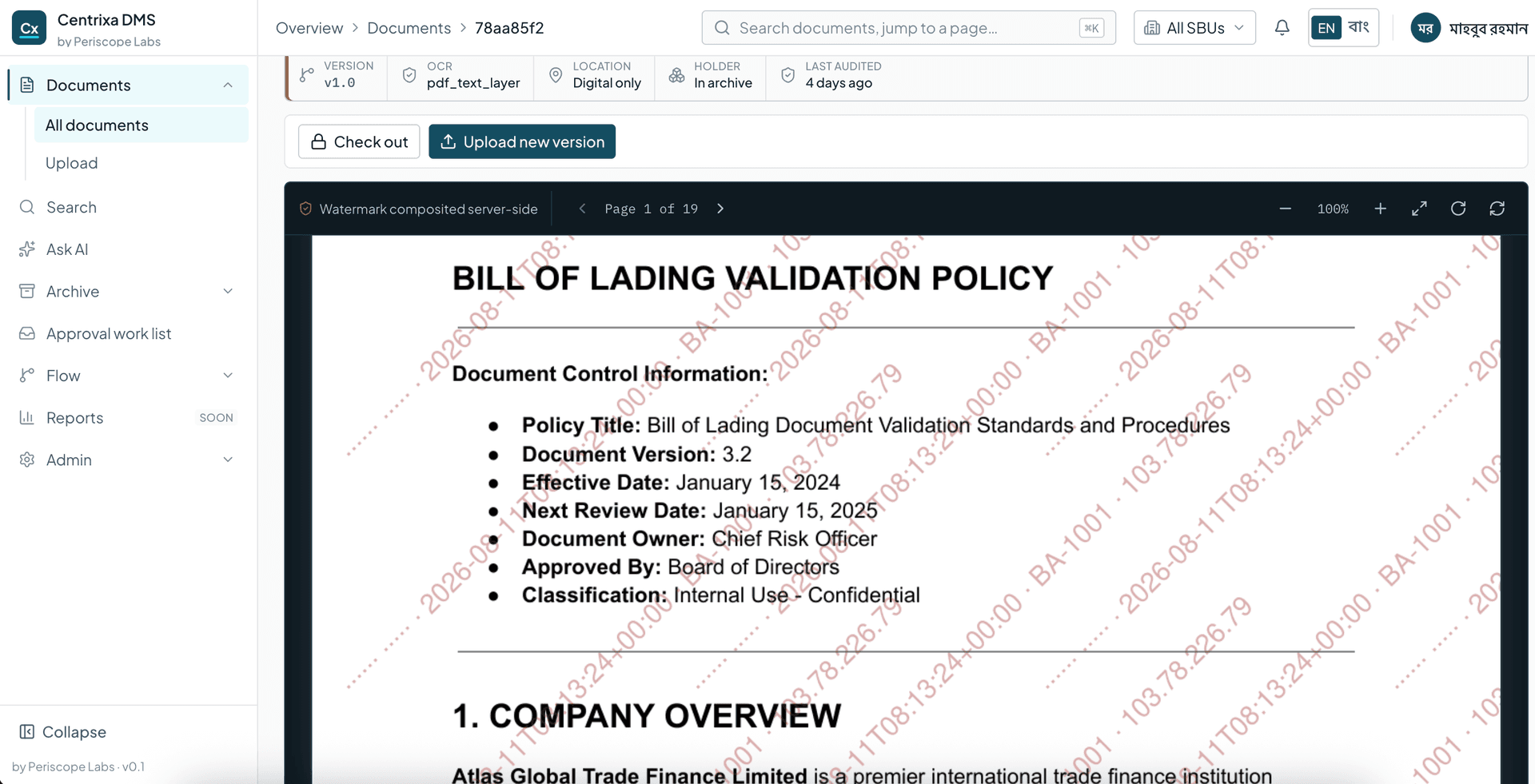The image size is (1535, 784).
Task: Click the Digital only location value
Action: pyautogui.click(x=607, y=83)
